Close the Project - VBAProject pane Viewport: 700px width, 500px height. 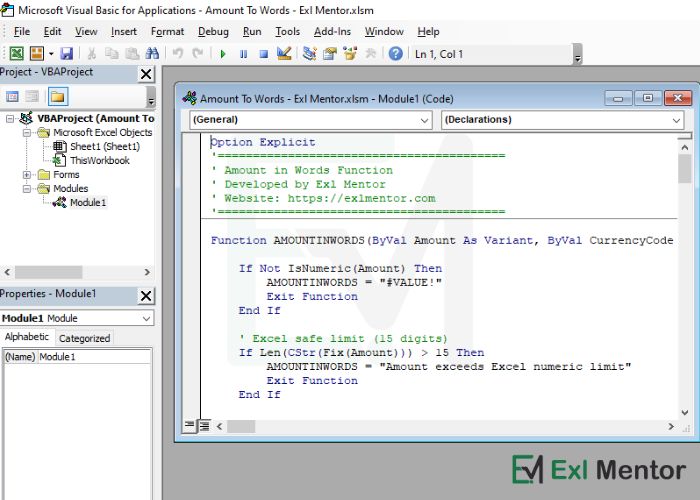tap(146, 74)
